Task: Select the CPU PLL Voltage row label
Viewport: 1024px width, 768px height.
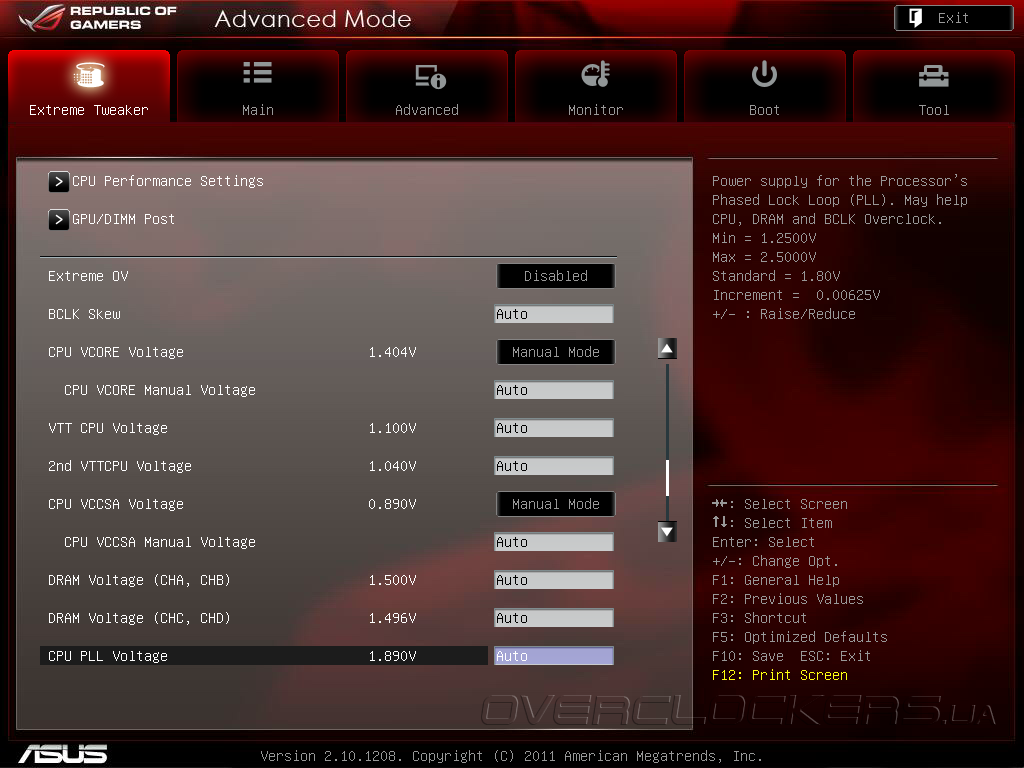Action: point(108,656)
